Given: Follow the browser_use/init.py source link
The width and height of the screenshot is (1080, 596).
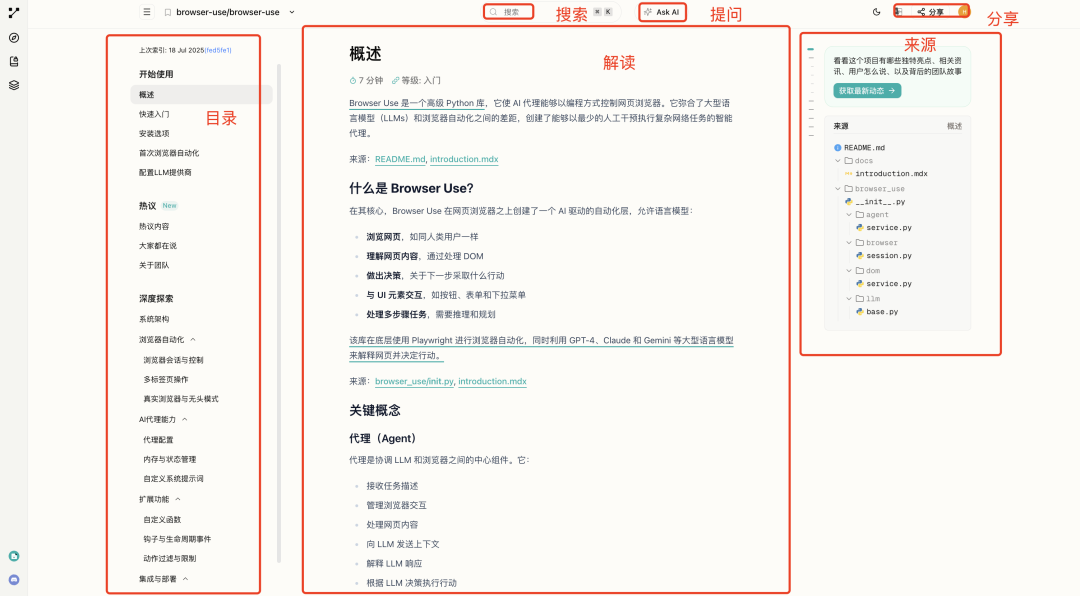Looking at the screenshot, I should (x=415, y=381).
